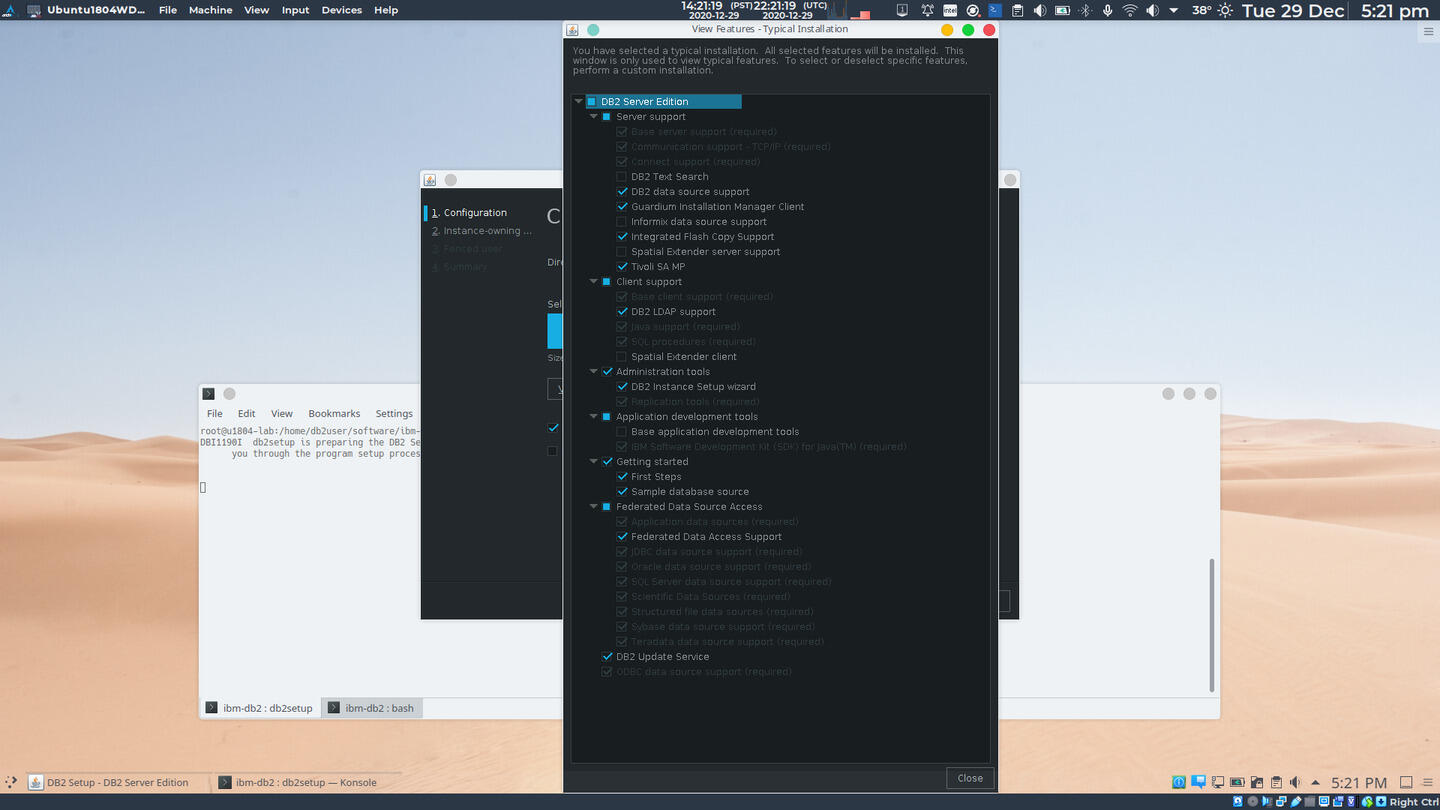Click the battery indicator in top panel
Viewport: 1440px width, 810px height.
coord(1062,10)
